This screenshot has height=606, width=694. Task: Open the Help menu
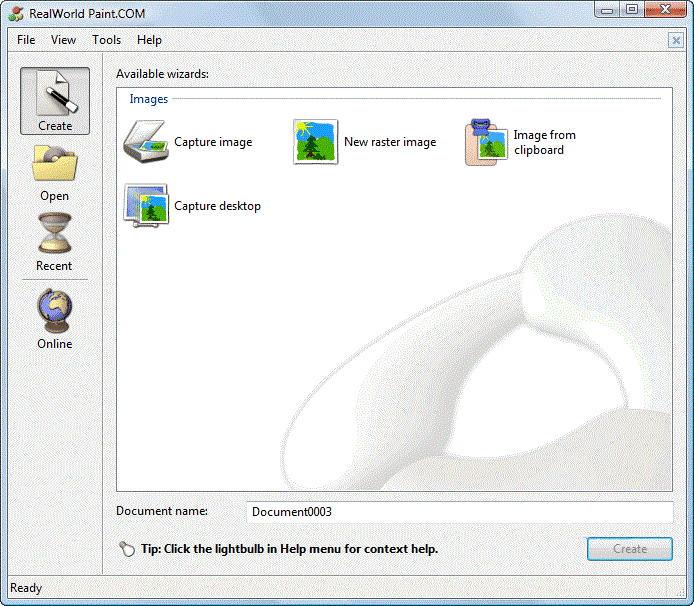tap(149, 40)
